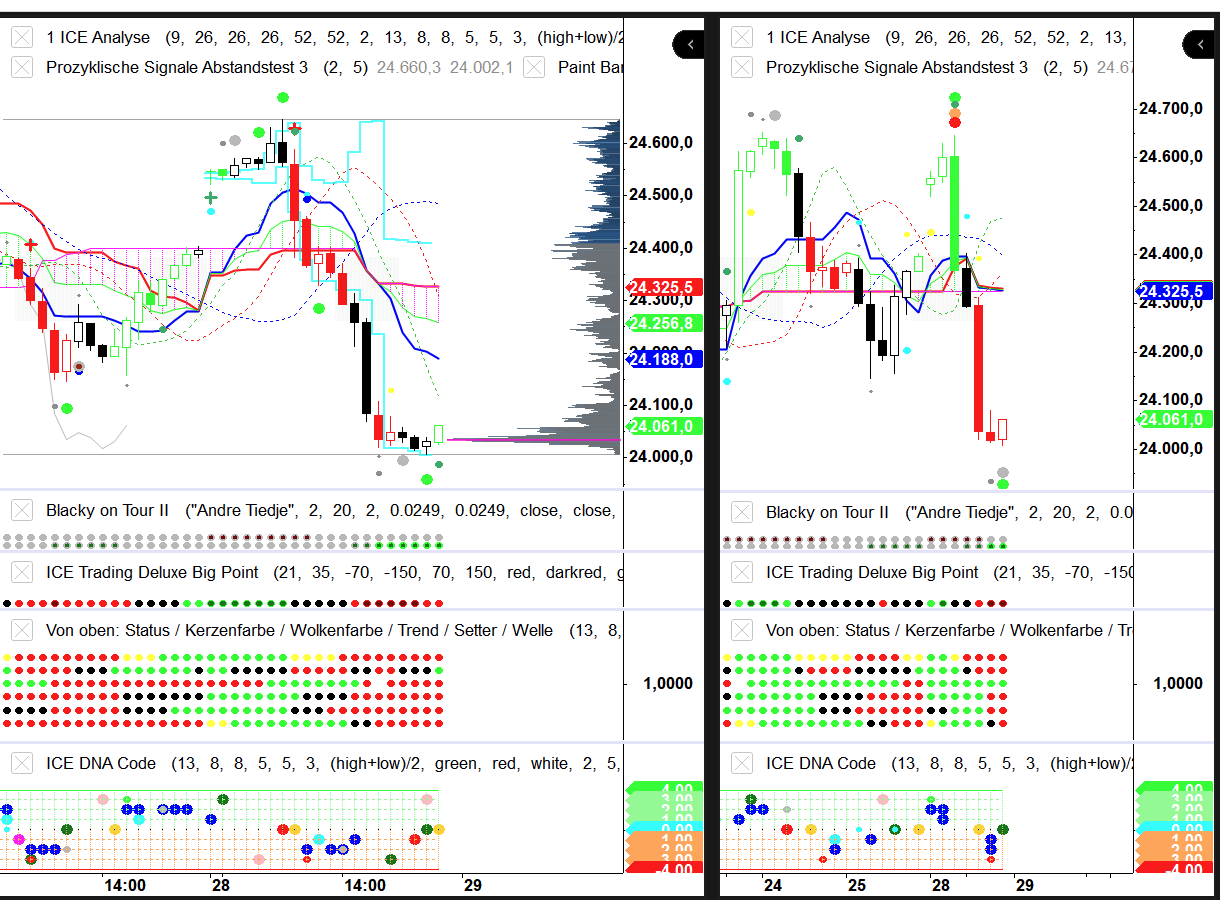1220x900 pixels.
Task: Close ICE DNA Code in right chart
Action: click(x=742, y=764)
